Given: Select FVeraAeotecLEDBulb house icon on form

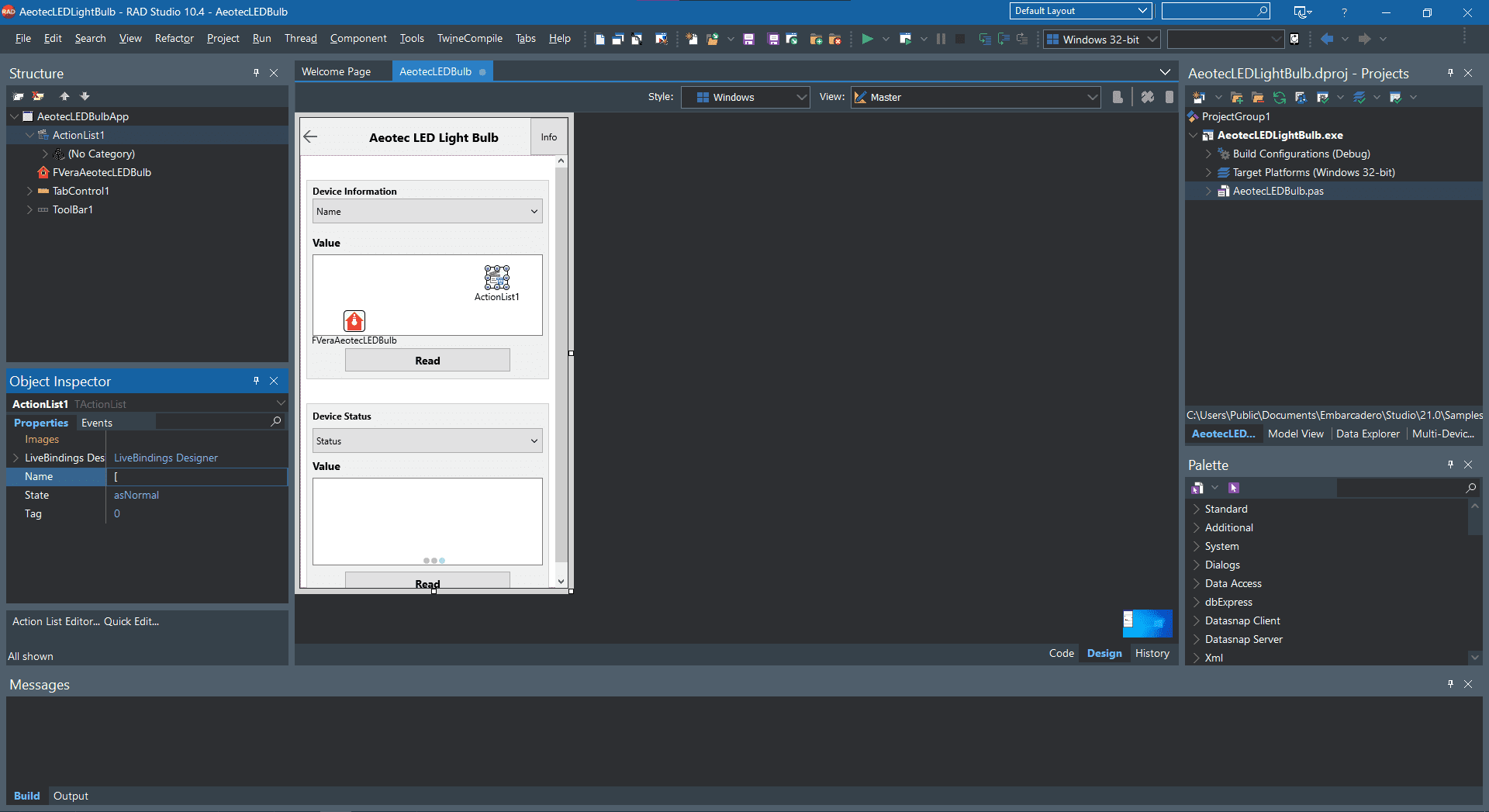Looking at the screenshot, I should pyautogui.click(x=354, y=320).
